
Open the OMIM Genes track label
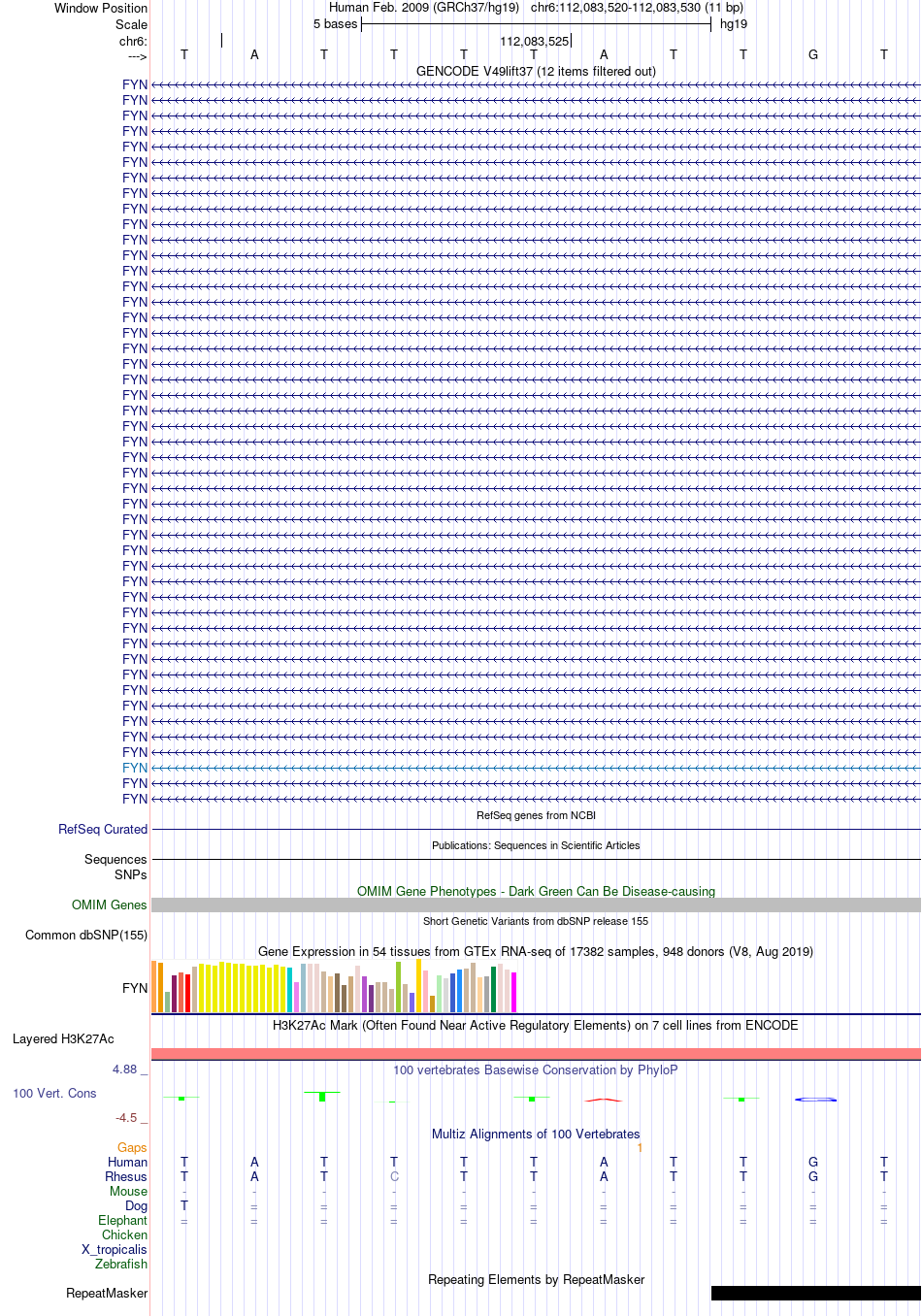pos(110,905)
